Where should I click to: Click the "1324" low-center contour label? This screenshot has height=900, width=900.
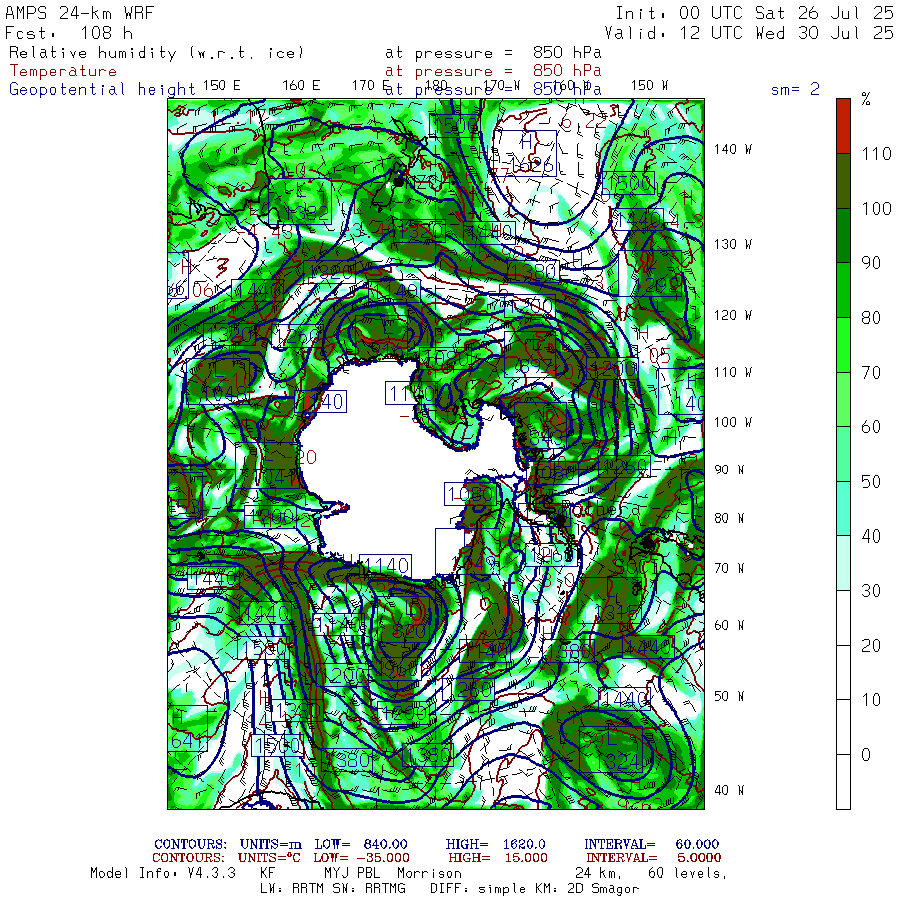point(617,762)
